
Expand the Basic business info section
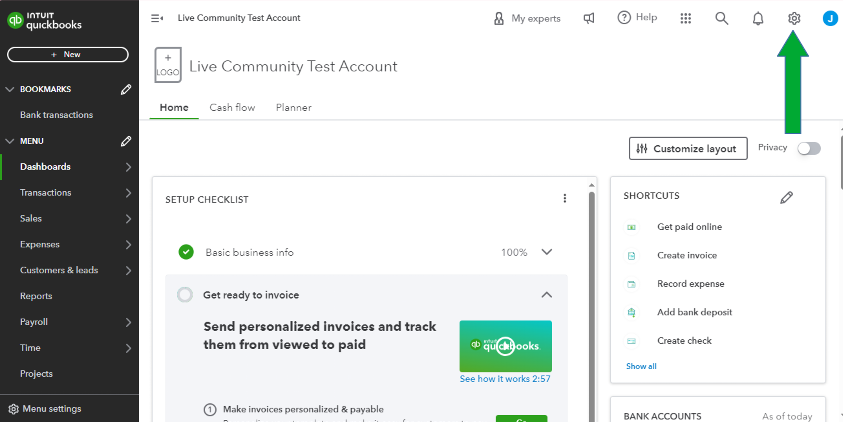[x=547, y=252]
